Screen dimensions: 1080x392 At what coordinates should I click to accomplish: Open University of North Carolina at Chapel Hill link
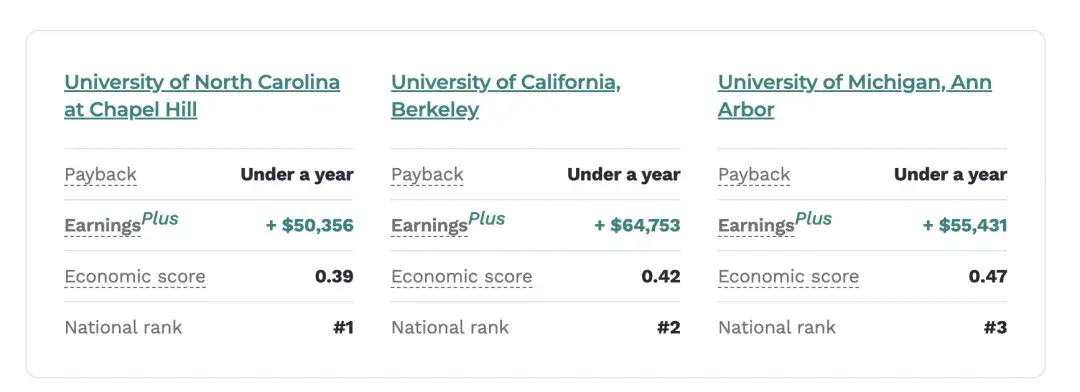[x=202, y=96]
